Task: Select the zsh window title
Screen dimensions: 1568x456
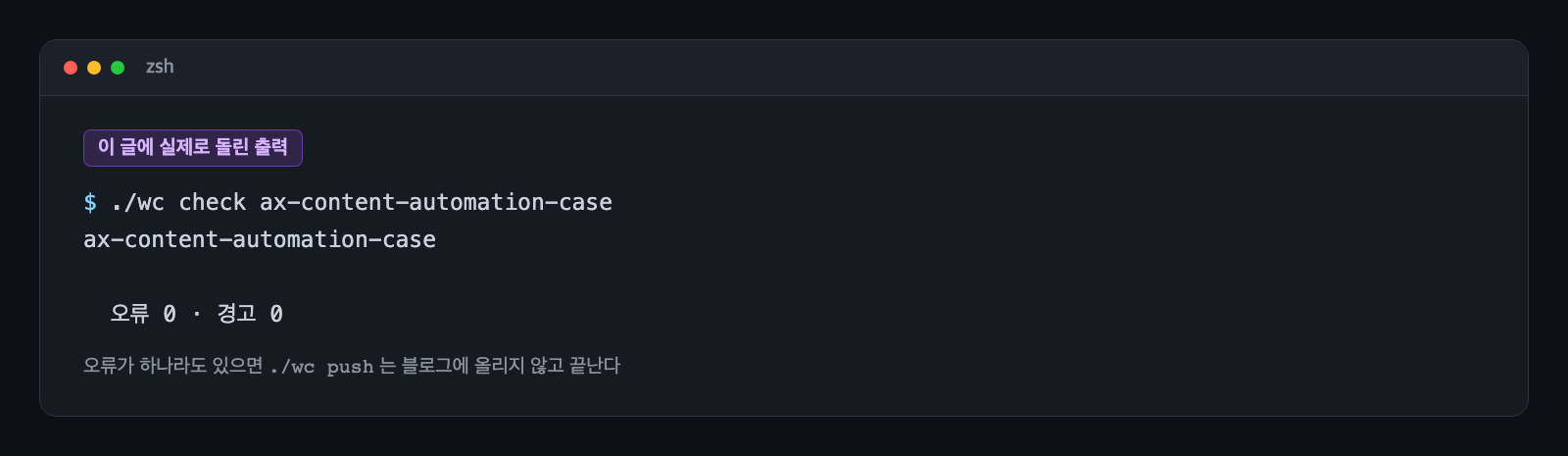Action: click(x=160, y=67)
